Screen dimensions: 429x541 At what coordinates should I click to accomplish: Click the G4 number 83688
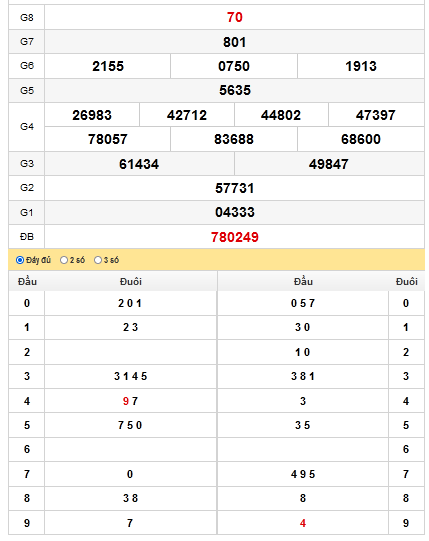234,139
